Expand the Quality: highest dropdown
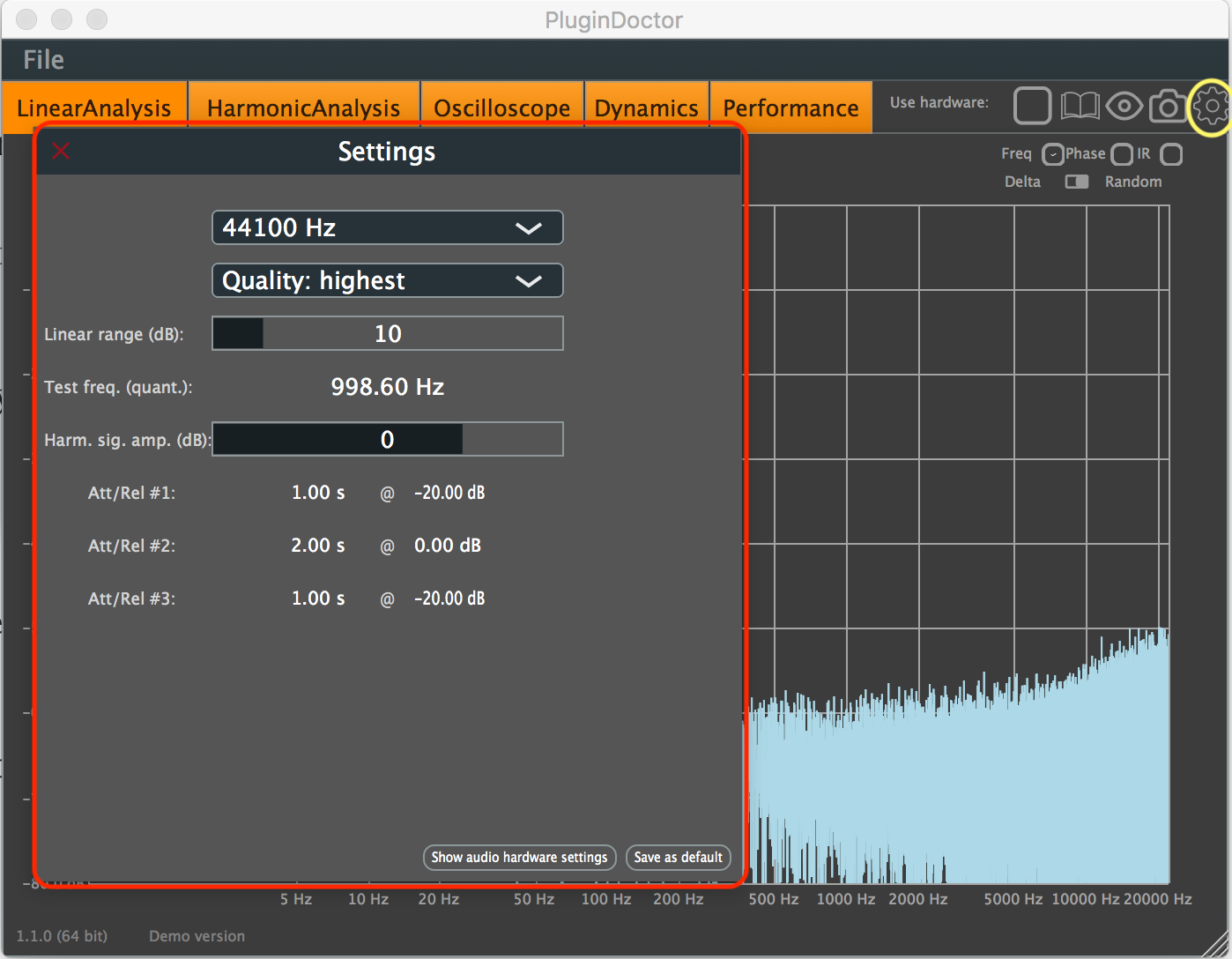Screen dimensions: 1232x959 387,280
